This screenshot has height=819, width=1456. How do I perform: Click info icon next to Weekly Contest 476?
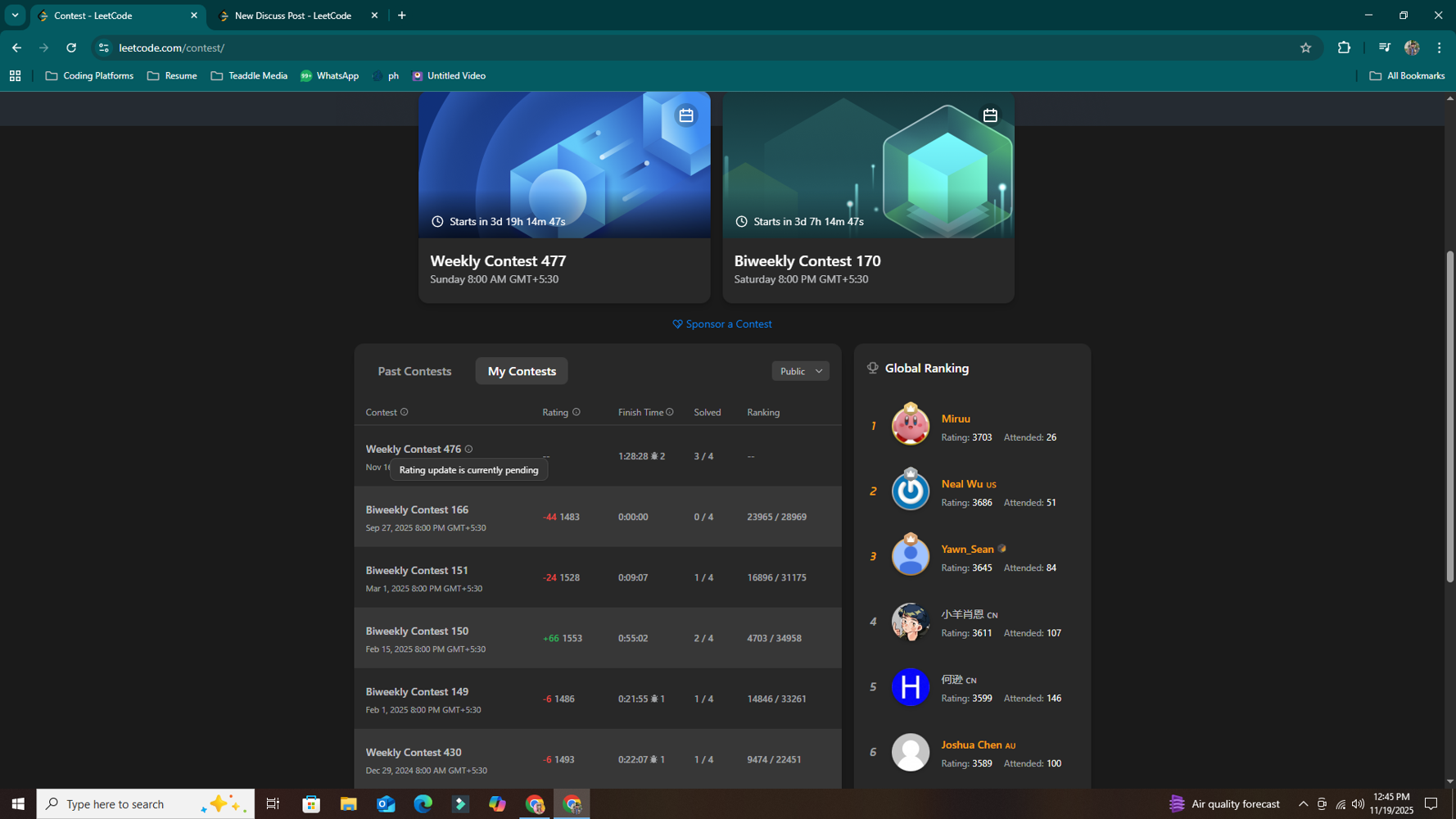(468, 449)
